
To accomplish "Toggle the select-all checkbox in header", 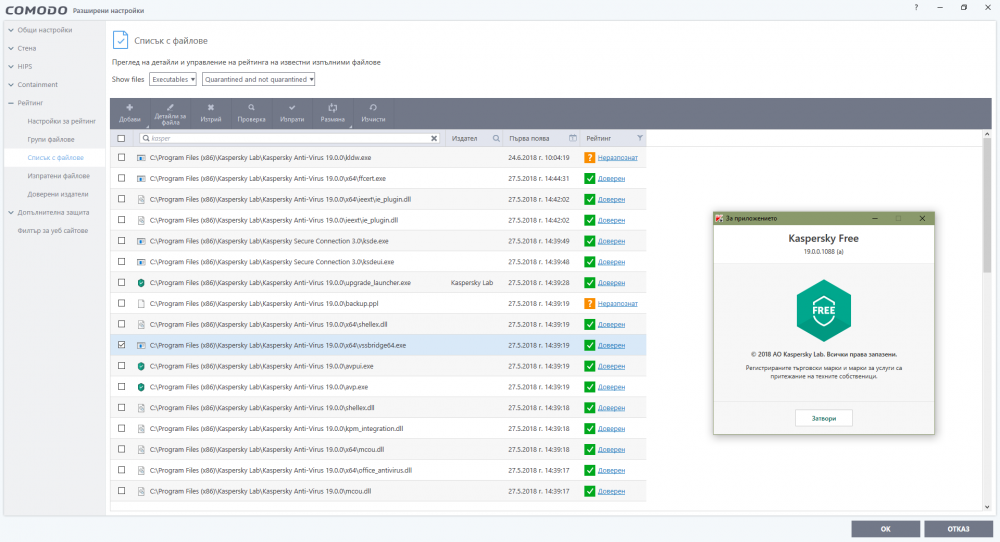I will coord(121,138).
